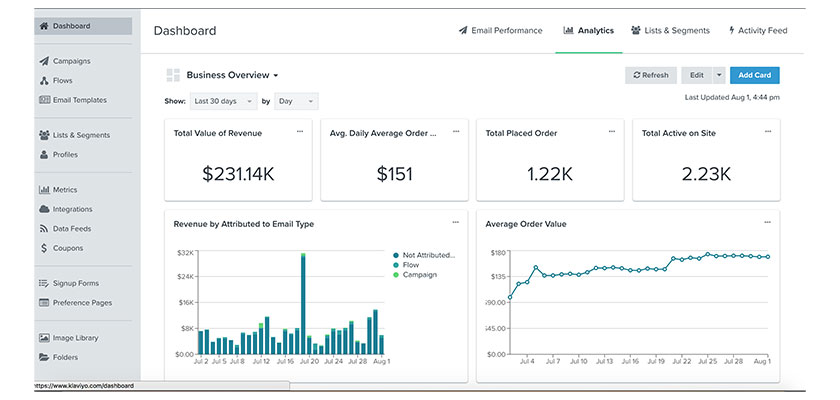
Task: Click the Metrics bar chart icon
Action: point(44,190)
